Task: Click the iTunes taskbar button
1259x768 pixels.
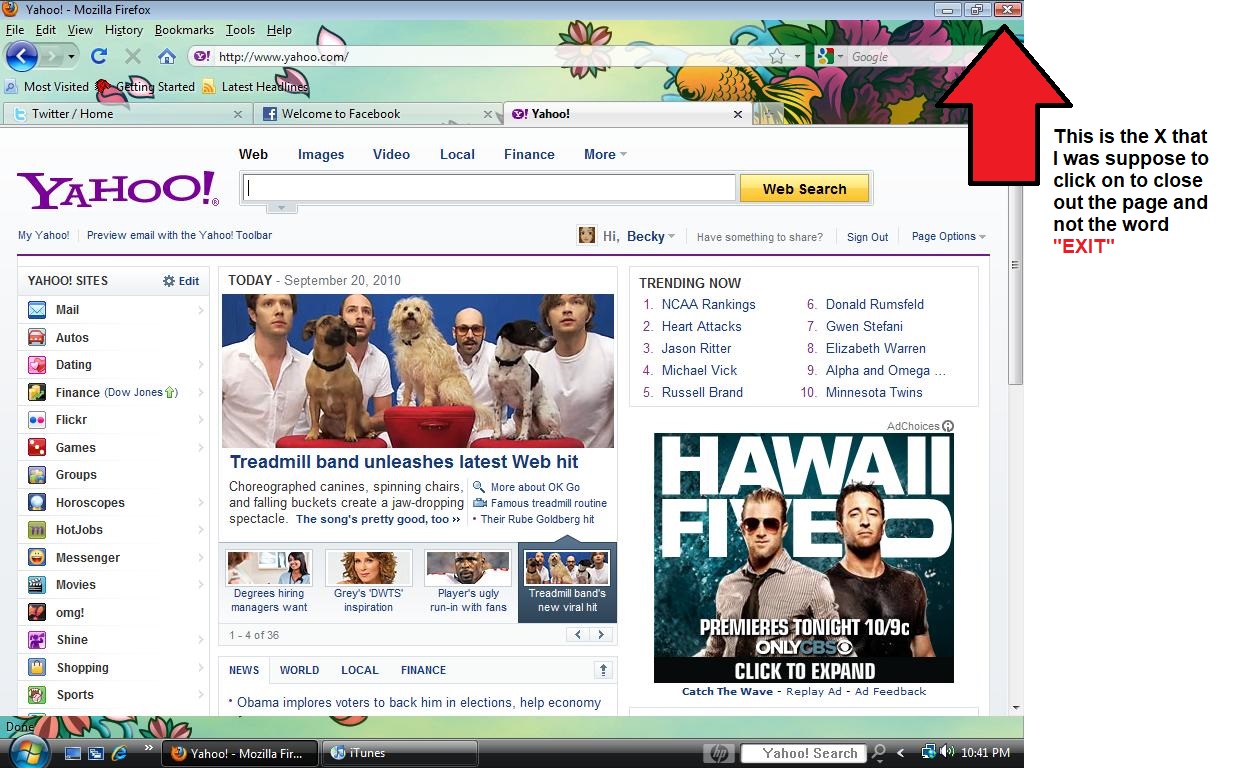Action: (x=402, y=753)
